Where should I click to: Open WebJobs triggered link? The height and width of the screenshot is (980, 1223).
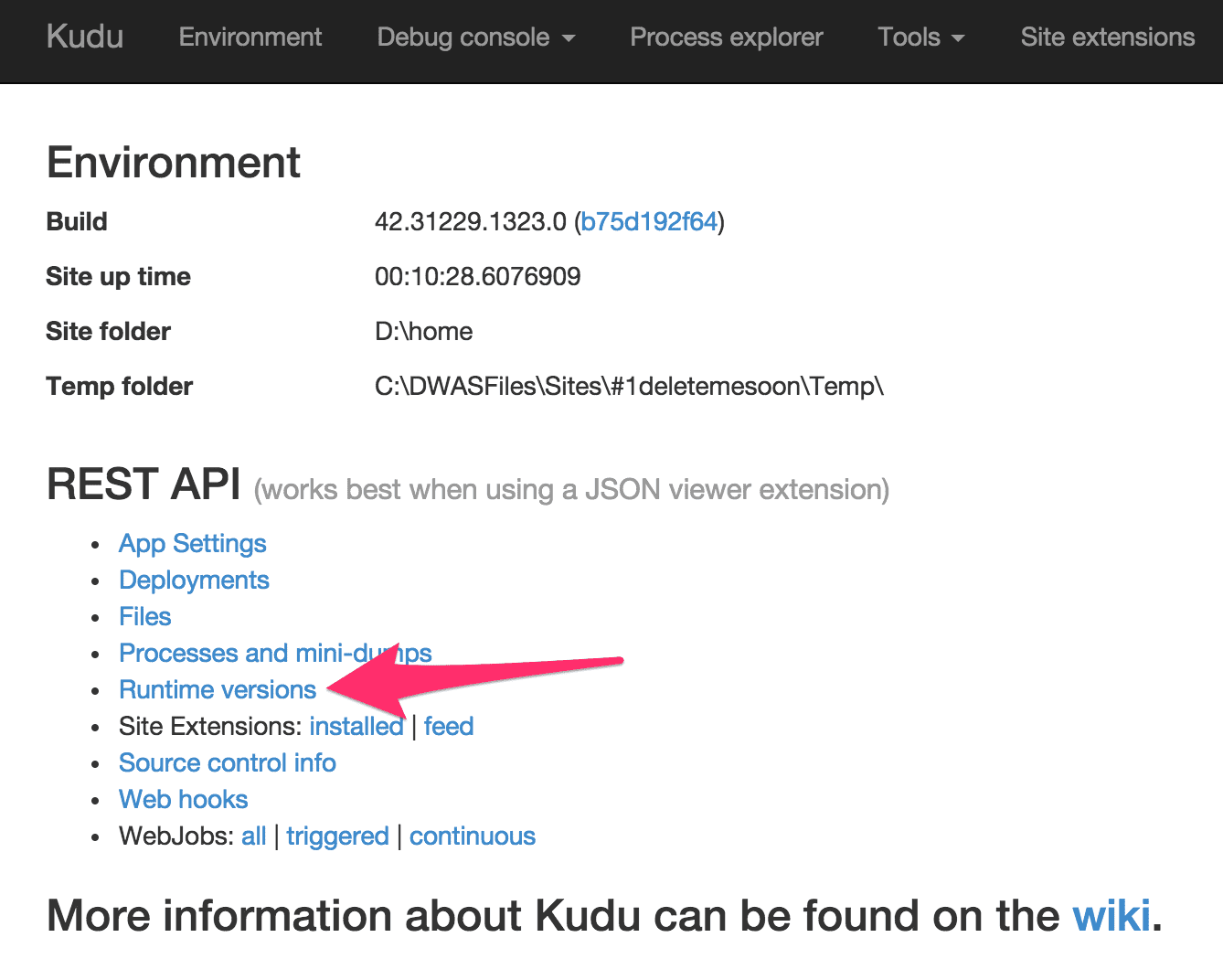[x=337, y=836]
